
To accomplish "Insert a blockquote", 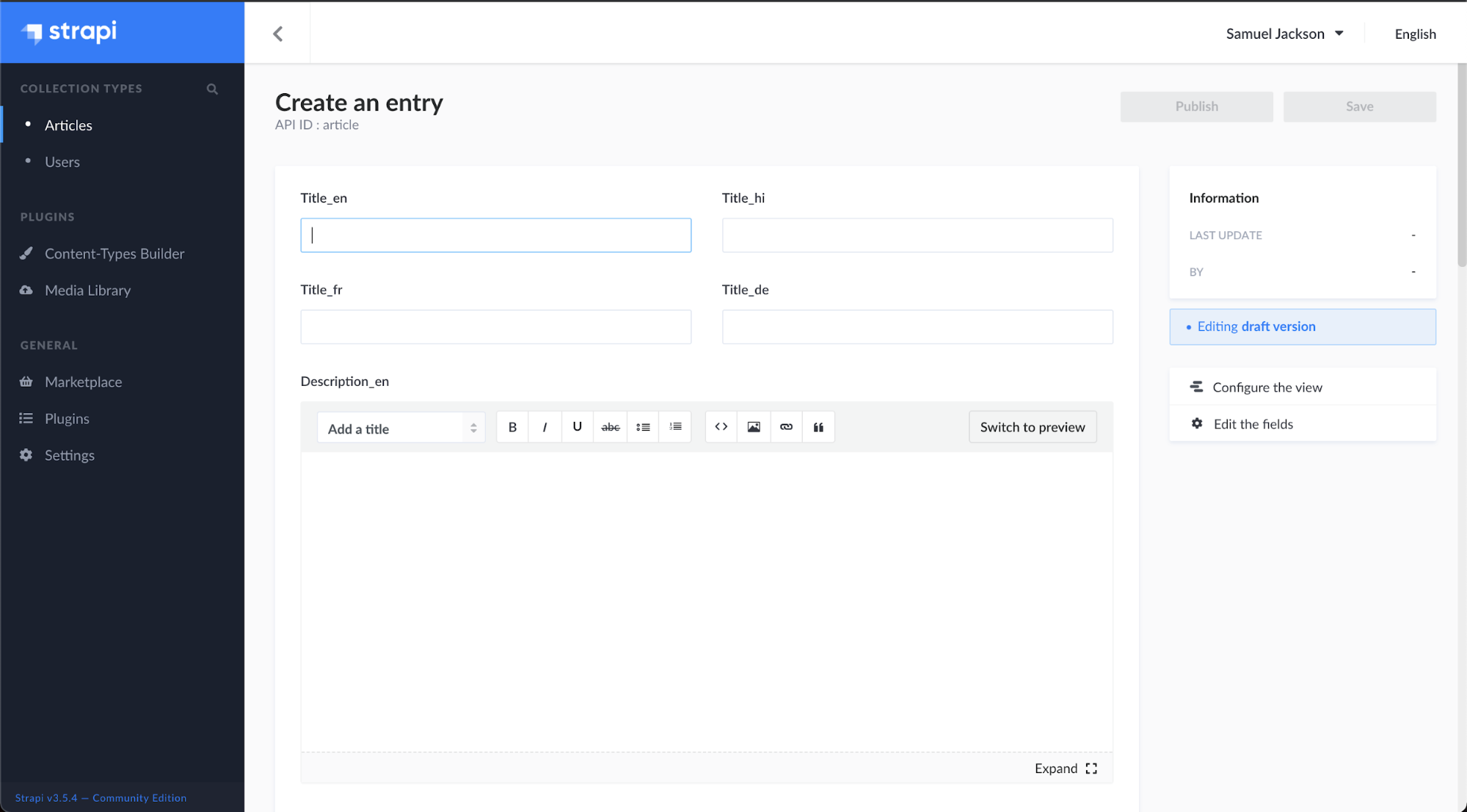I will 818,427.
